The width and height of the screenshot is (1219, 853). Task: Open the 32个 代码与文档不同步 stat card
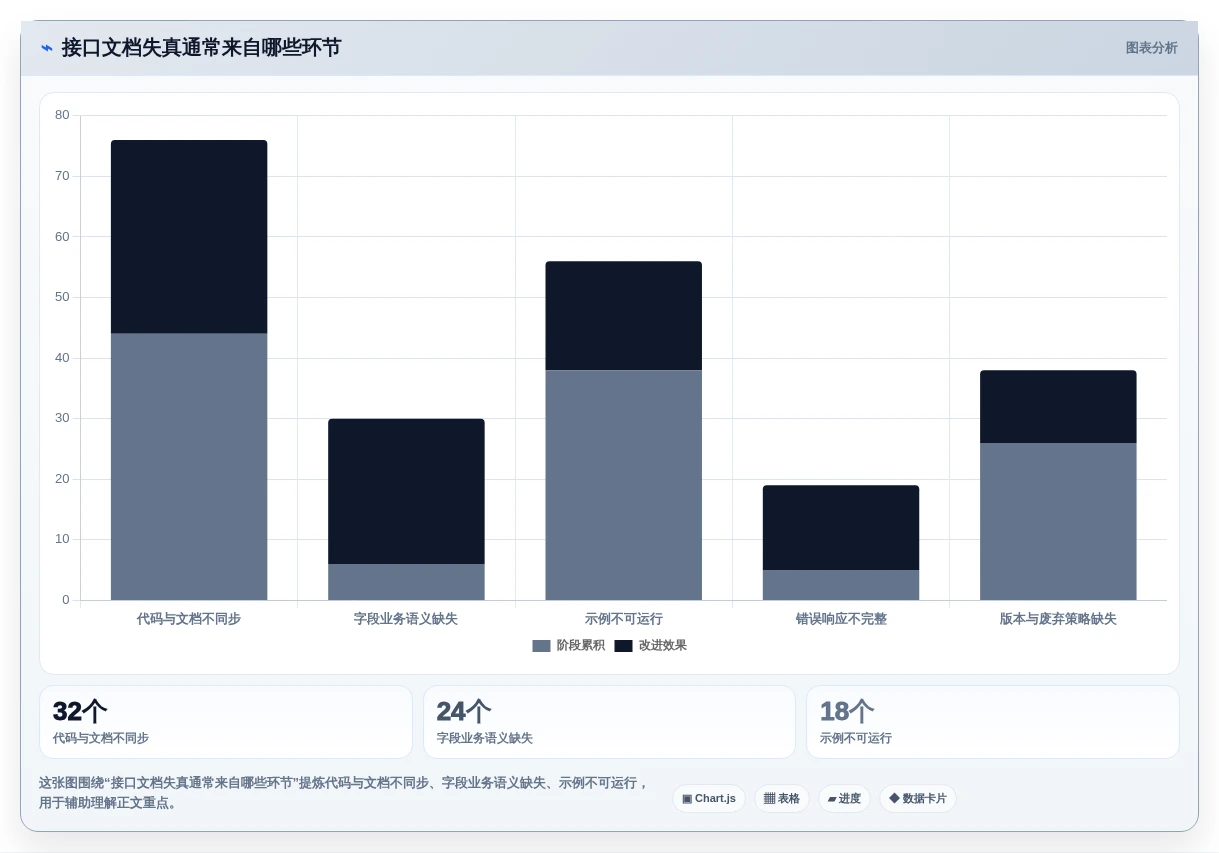pos(226,722)
